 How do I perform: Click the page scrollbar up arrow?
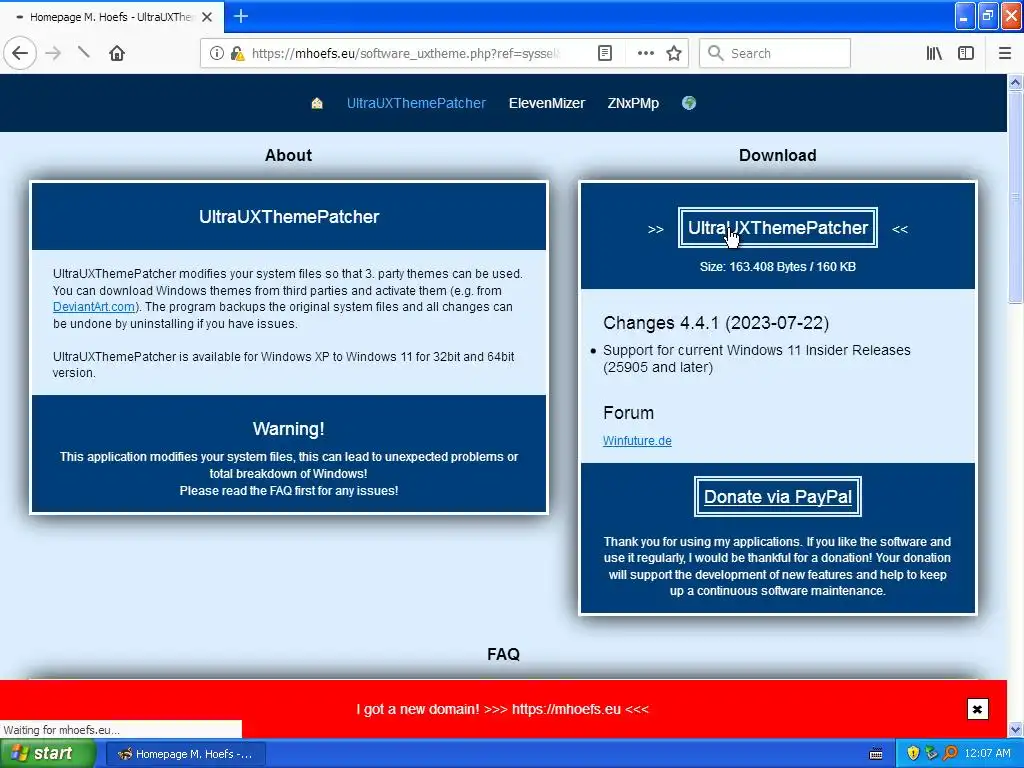(x=1015, y=82)
